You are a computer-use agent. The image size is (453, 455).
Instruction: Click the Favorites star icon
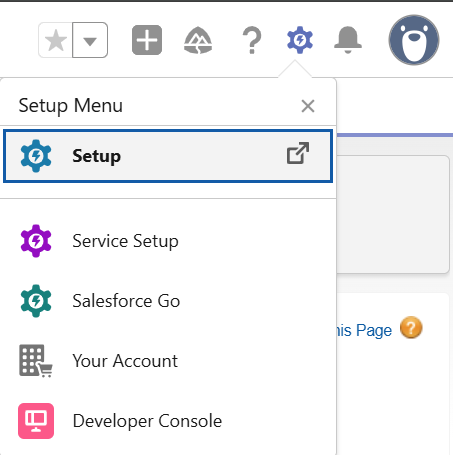56,40
